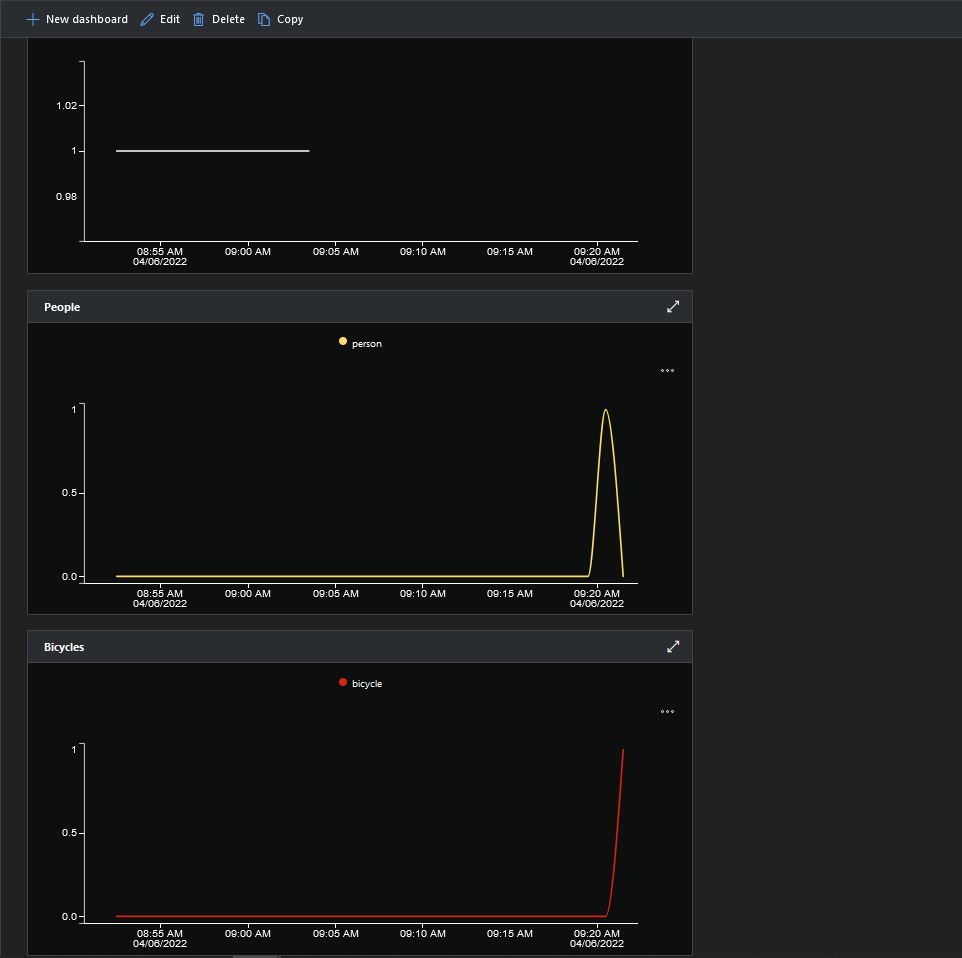Screen dimensions: 962x958
Task: Click the top end of the red bicycle line
Action: pyautogui.click(x=623, y=750)
